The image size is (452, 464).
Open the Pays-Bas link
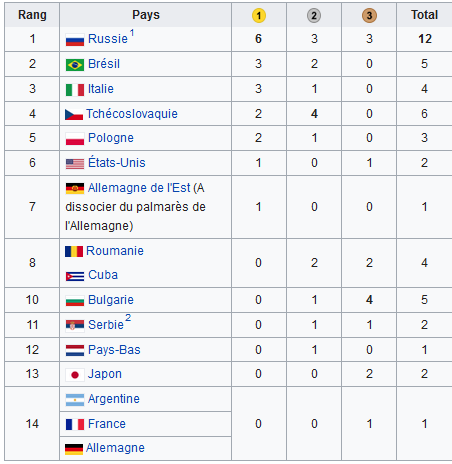[114, 350]
